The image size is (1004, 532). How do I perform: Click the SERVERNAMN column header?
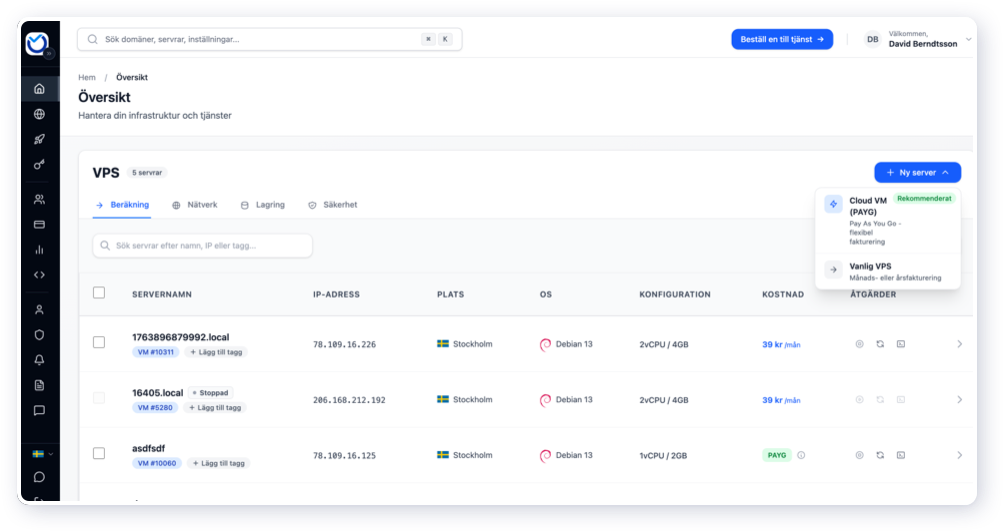162,294
